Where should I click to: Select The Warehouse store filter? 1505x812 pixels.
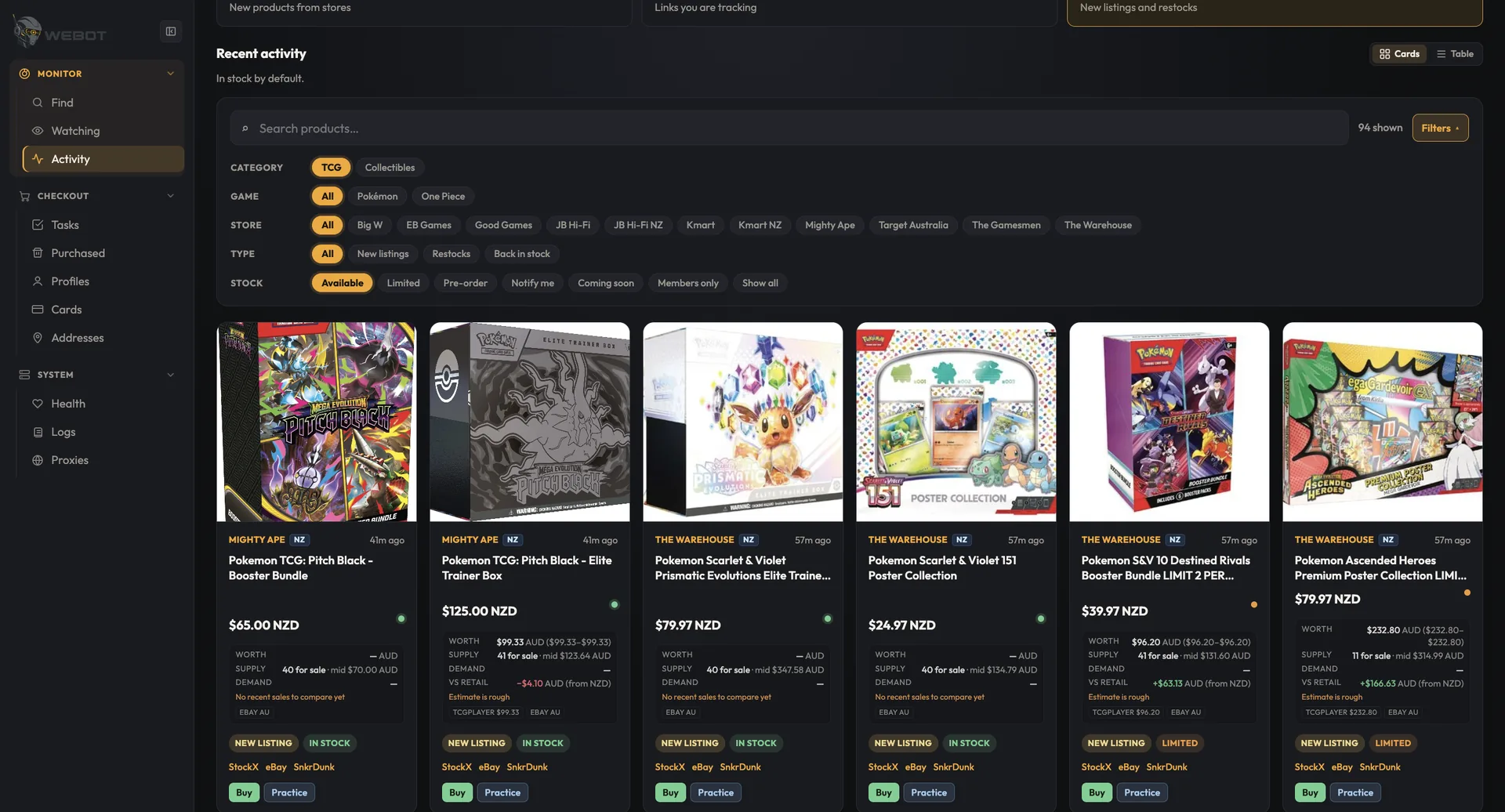tap(1097, 225)
